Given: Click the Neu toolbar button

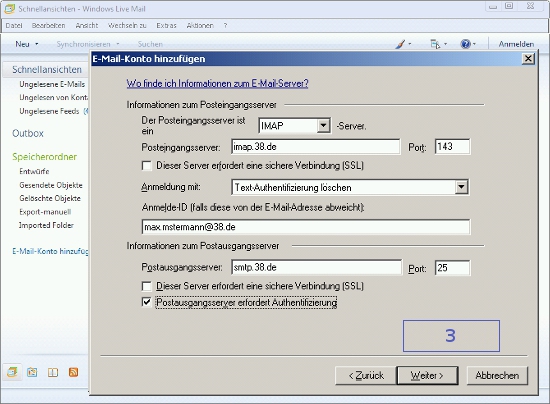Looking at the screenshot, I should click(22, 44).
